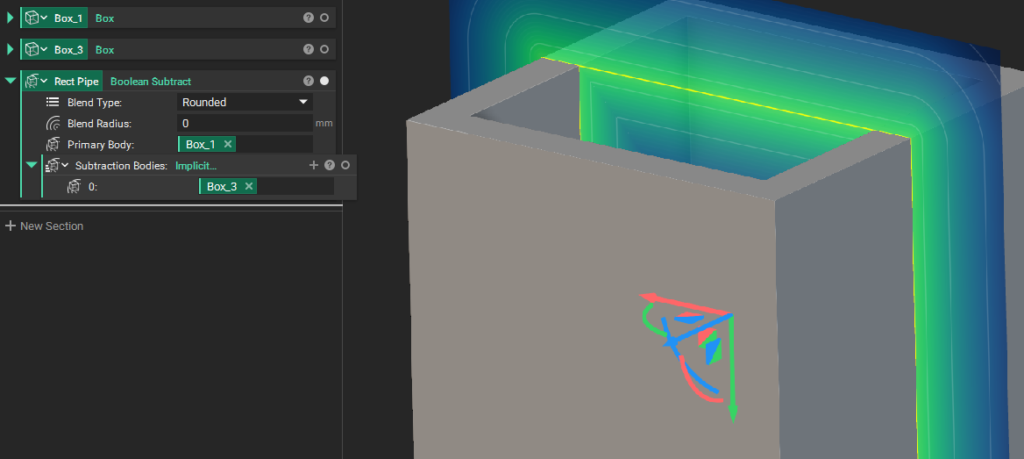The height and width of the screenshot is (459, 1024).
Task: Remove Box_3 from subtraction body item 0
Action: tap(249, 186)
